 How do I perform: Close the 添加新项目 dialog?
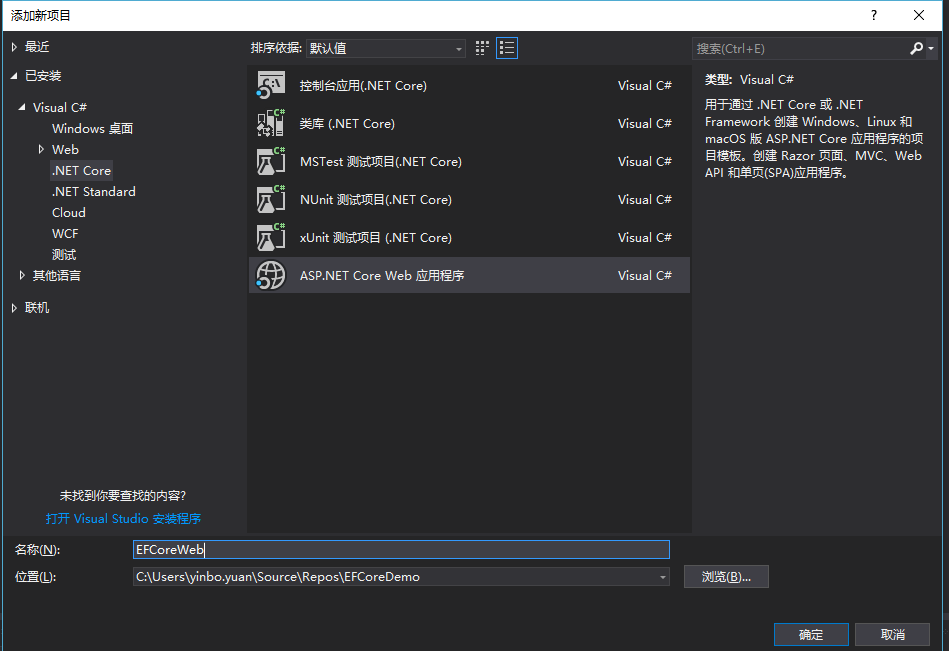(x=919, y=15)
